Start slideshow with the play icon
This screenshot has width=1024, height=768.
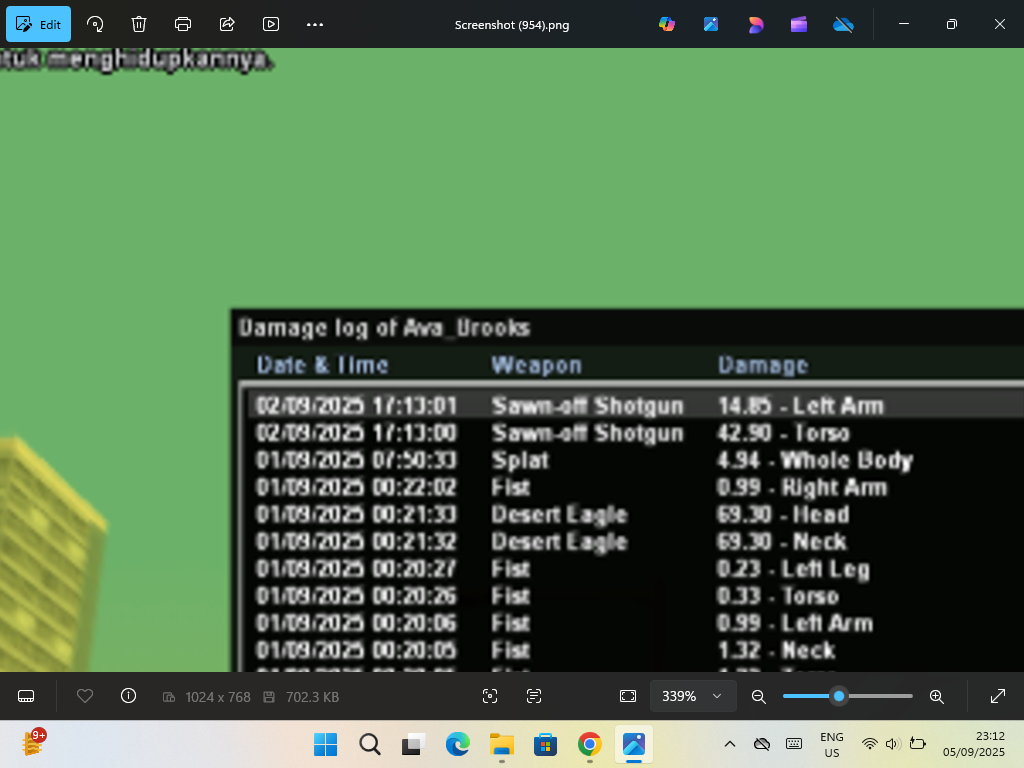271,24
